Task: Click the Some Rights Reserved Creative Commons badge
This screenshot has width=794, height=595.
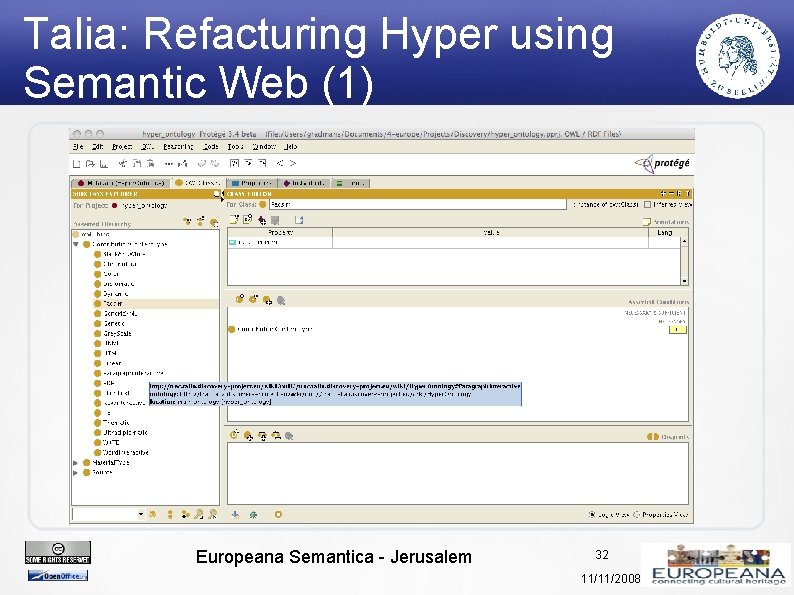Action: coord(58,552)
